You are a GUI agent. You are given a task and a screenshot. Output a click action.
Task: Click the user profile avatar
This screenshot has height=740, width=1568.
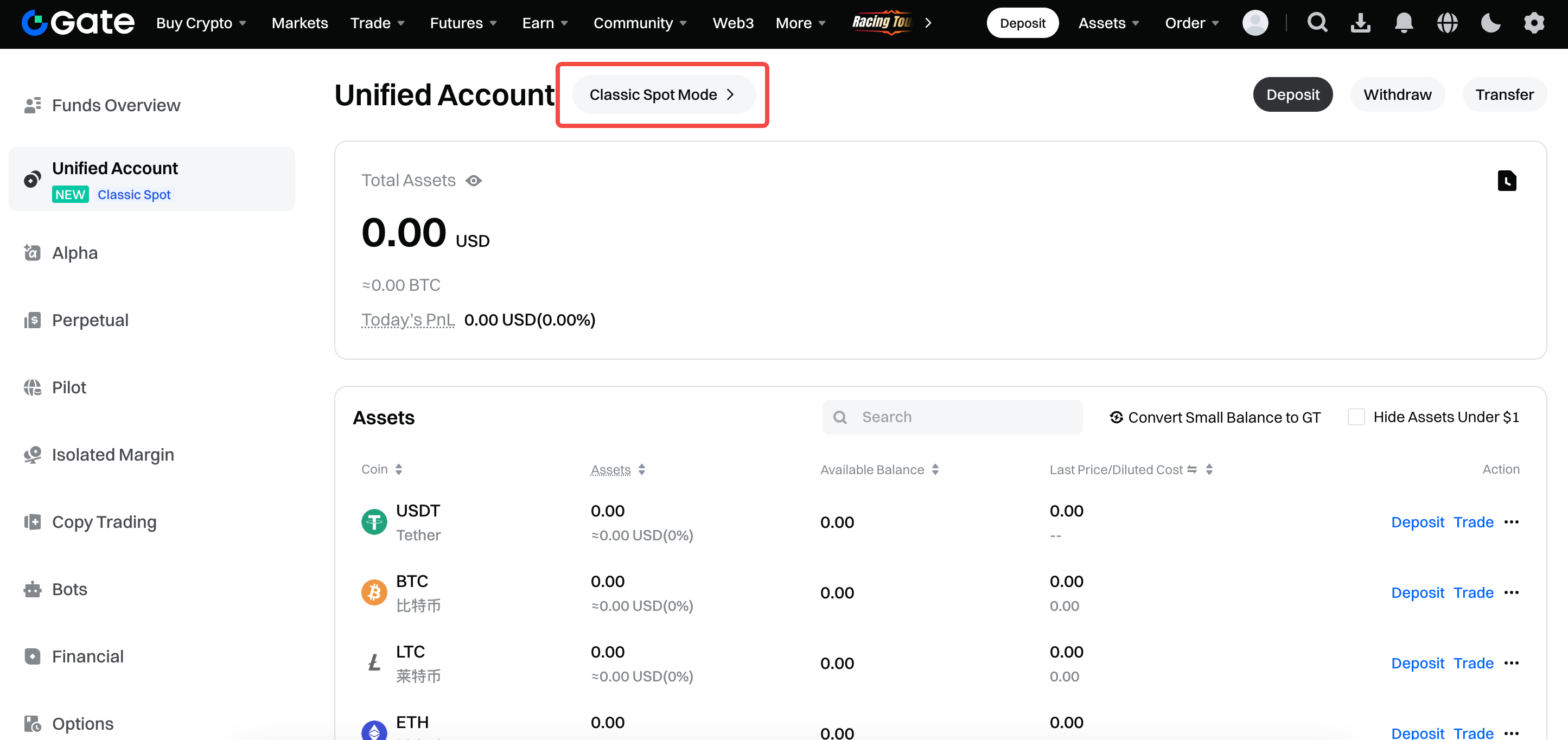tap(1254, 23)
